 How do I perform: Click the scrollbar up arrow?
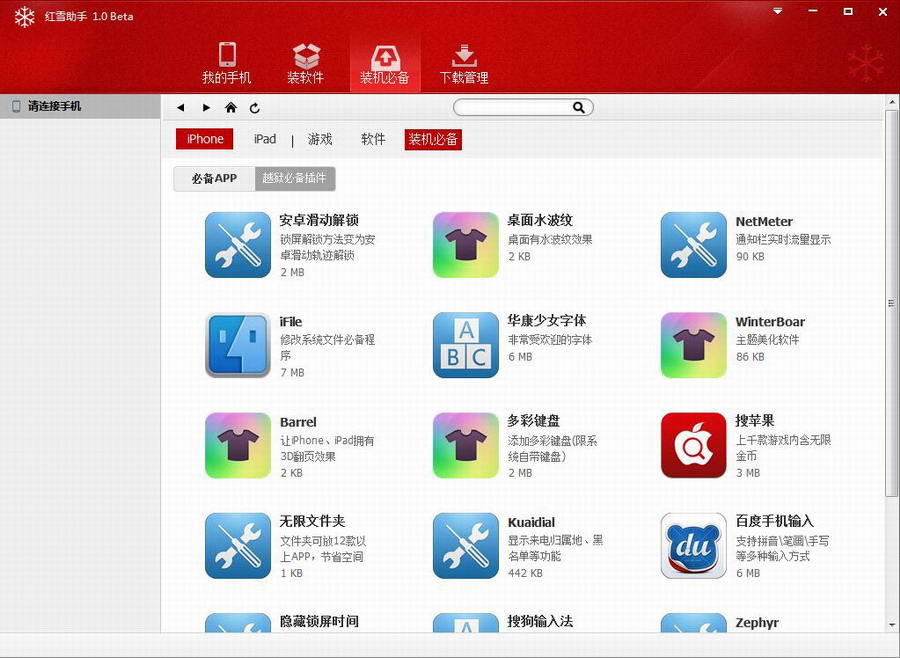pyautogui.click(x=891, y=102)
